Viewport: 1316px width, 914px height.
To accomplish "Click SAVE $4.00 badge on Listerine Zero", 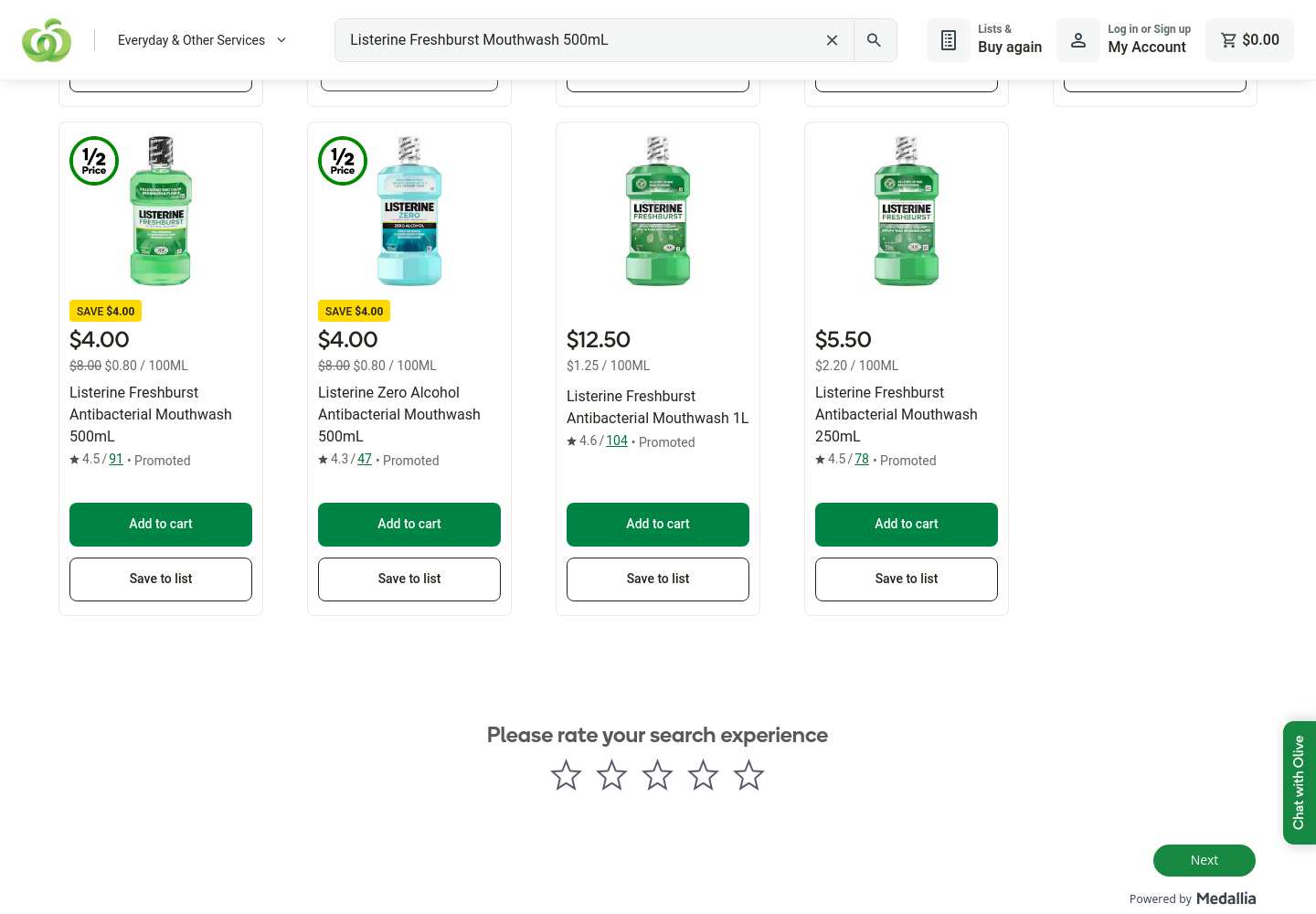I will click(x=355, y=311).
